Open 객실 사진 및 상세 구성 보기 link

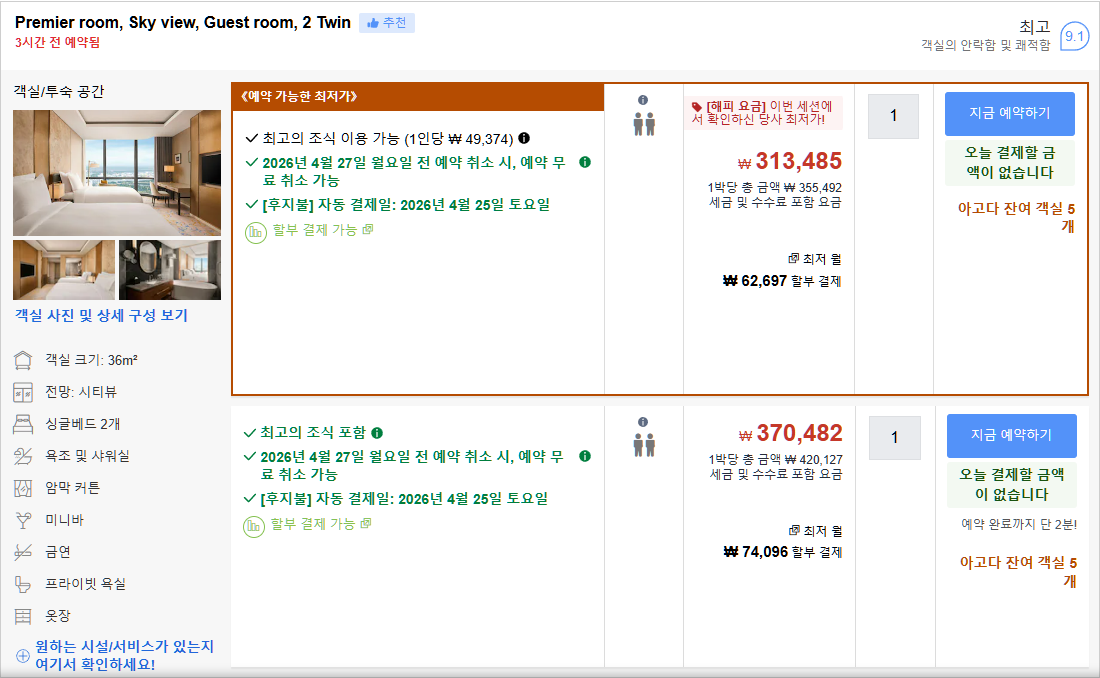(102, 315)
